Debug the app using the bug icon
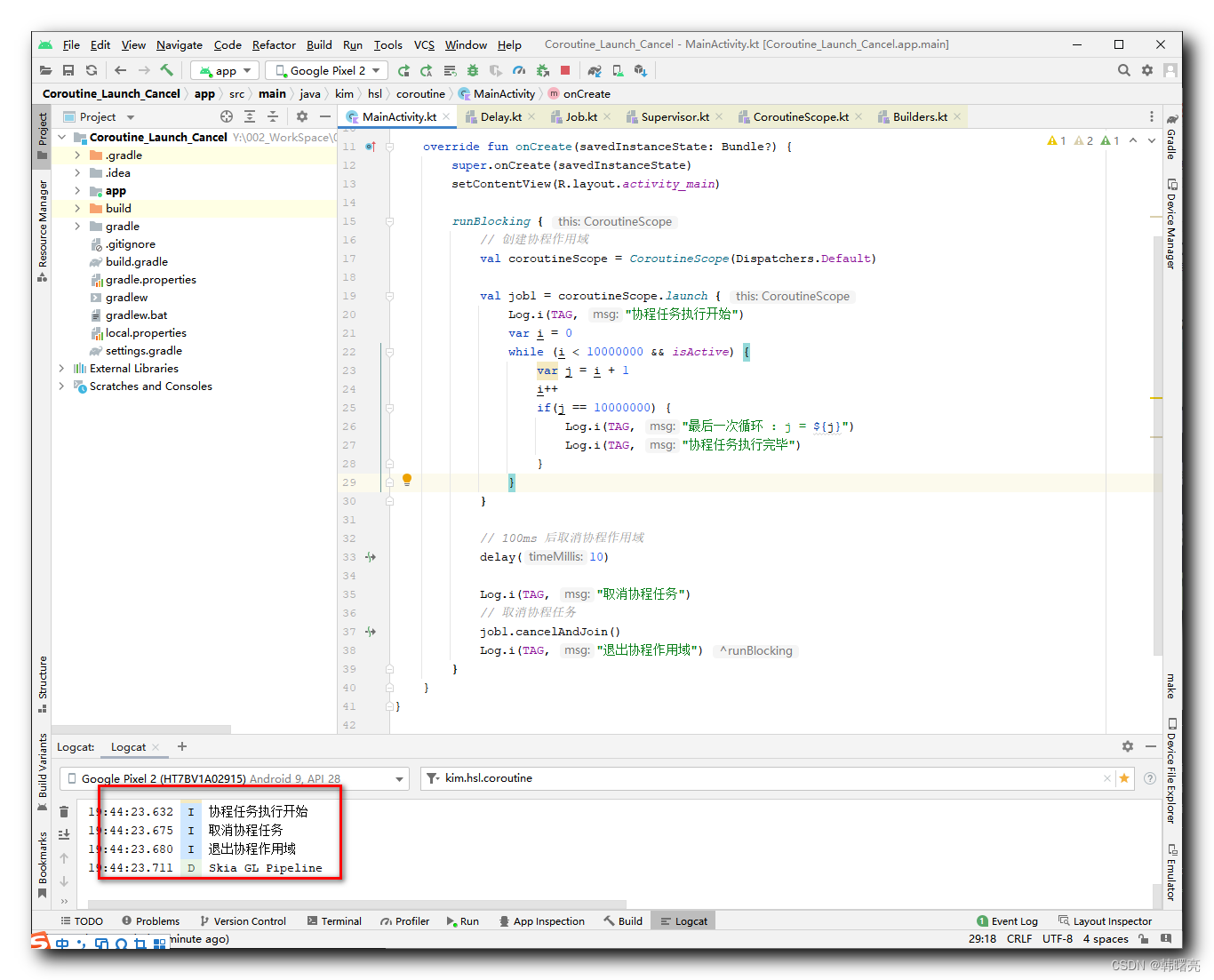 point(472,70)
